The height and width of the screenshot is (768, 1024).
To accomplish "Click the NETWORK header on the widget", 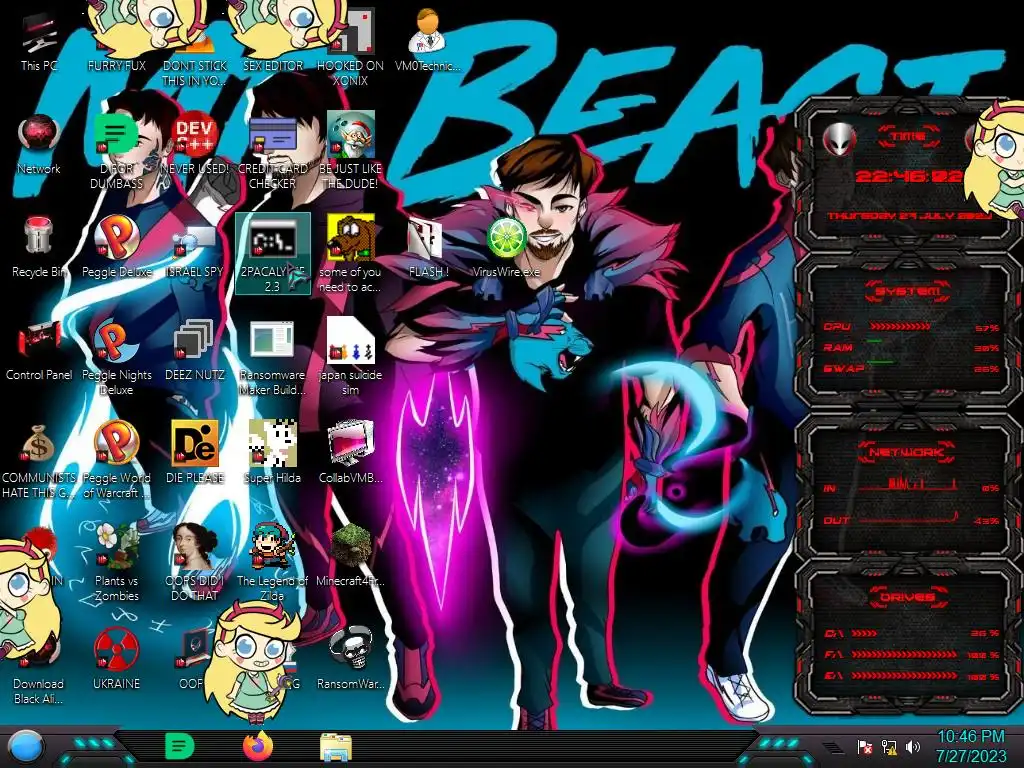I will click(908, 452).
